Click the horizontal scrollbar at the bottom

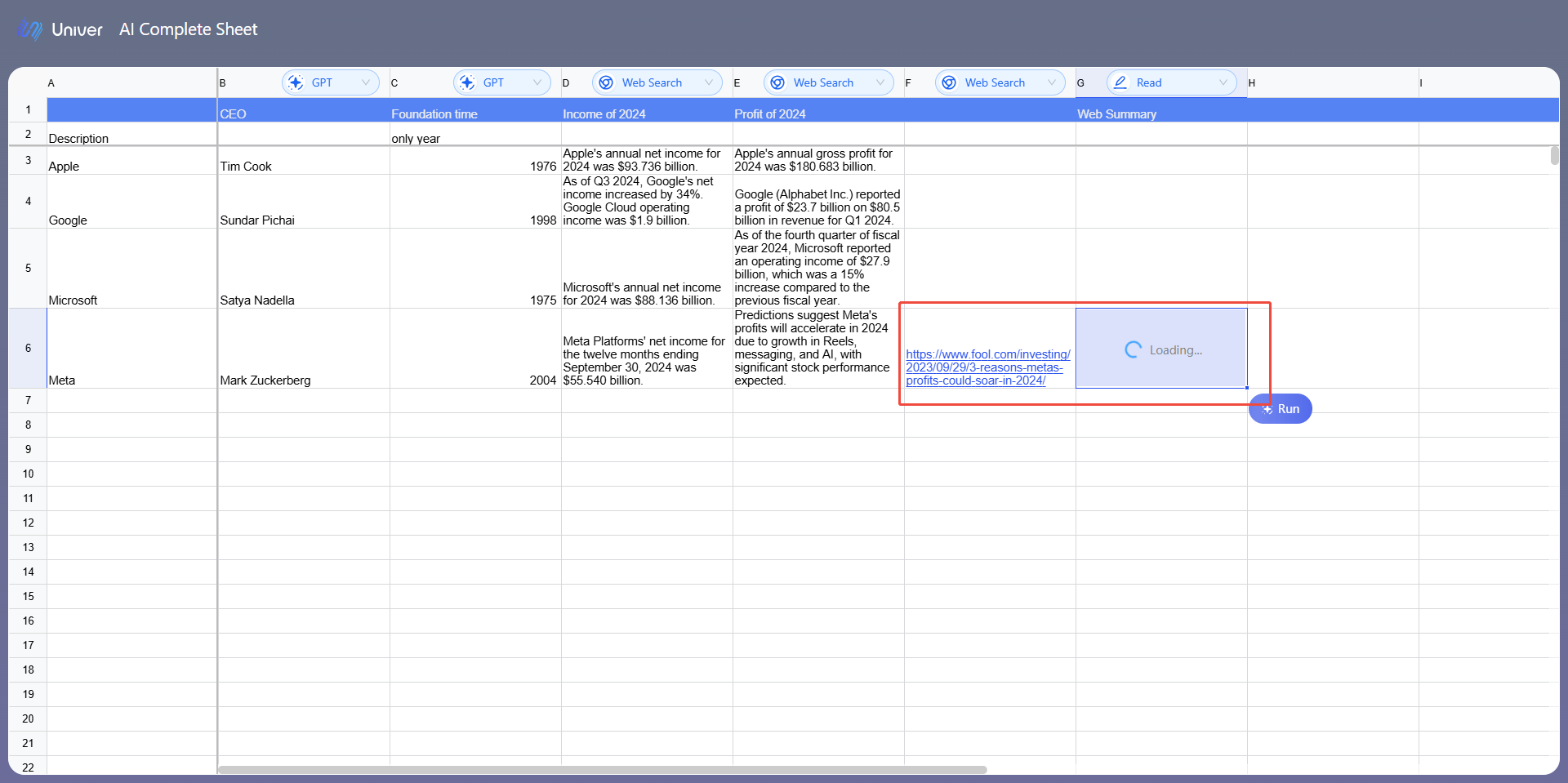tap(603, 770)
